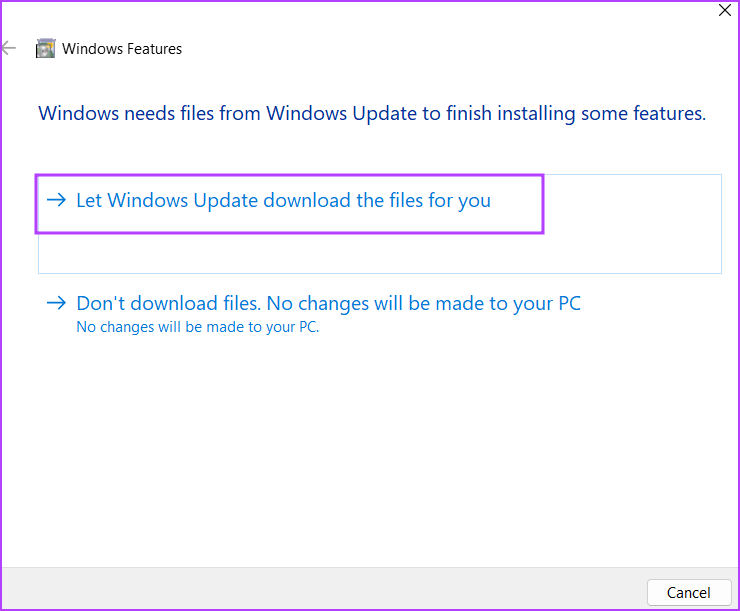Click the No changes will be made subtitle
The image size is (740, 611).
tap(198, 327)
